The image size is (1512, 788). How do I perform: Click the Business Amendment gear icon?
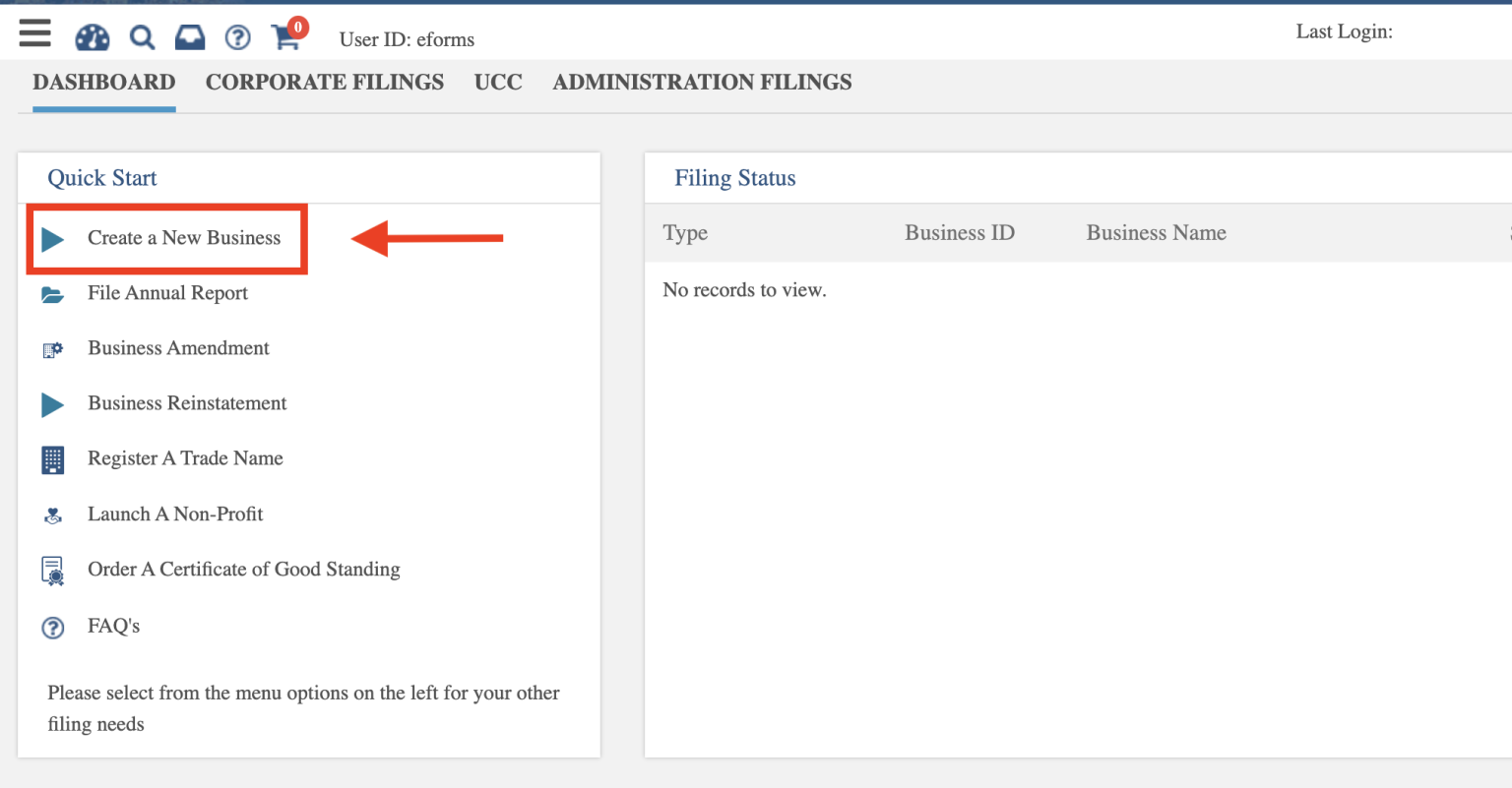53,349
